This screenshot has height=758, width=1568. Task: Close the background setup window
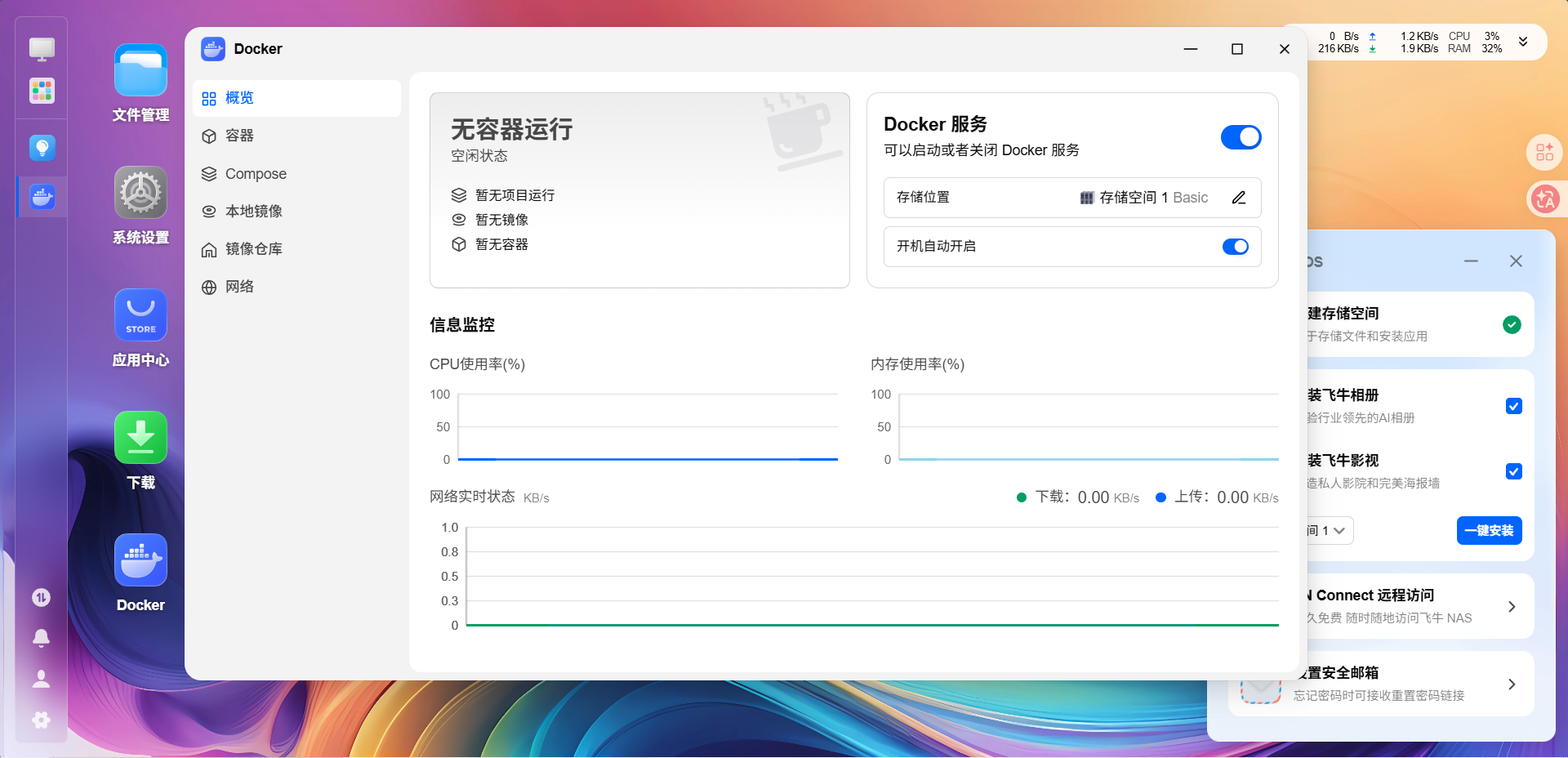tap(1516, 261)
